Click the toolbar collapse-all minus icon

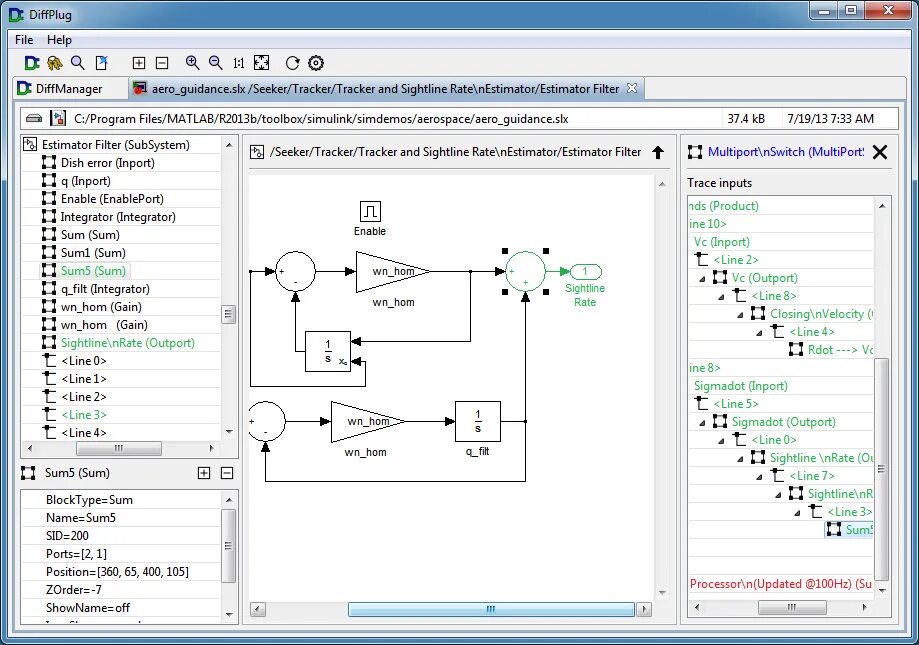pyautogui.click(x=162, y=63)
